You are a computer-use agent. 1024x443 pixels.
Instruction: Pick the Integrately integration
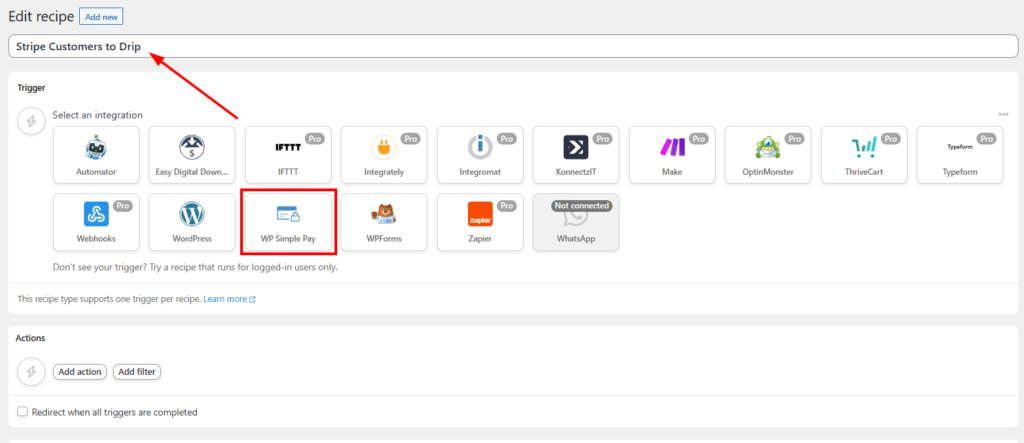point(384,154)
